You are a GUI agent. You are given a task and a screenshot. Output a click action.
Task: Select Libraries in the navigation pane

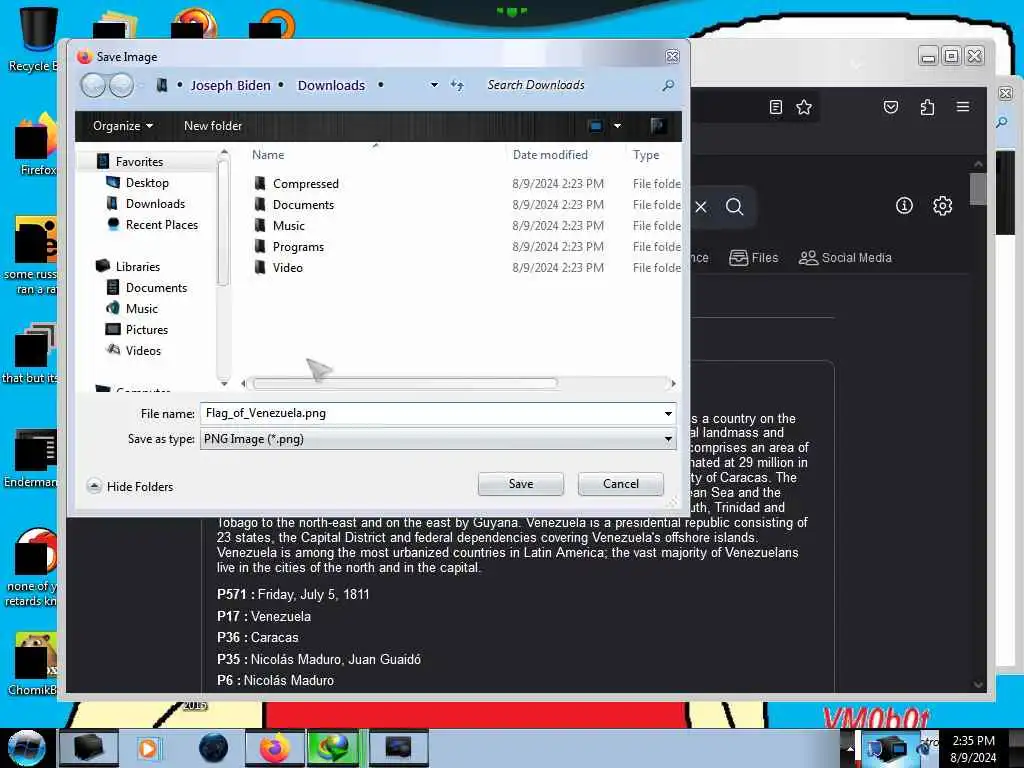coord(138,266)
